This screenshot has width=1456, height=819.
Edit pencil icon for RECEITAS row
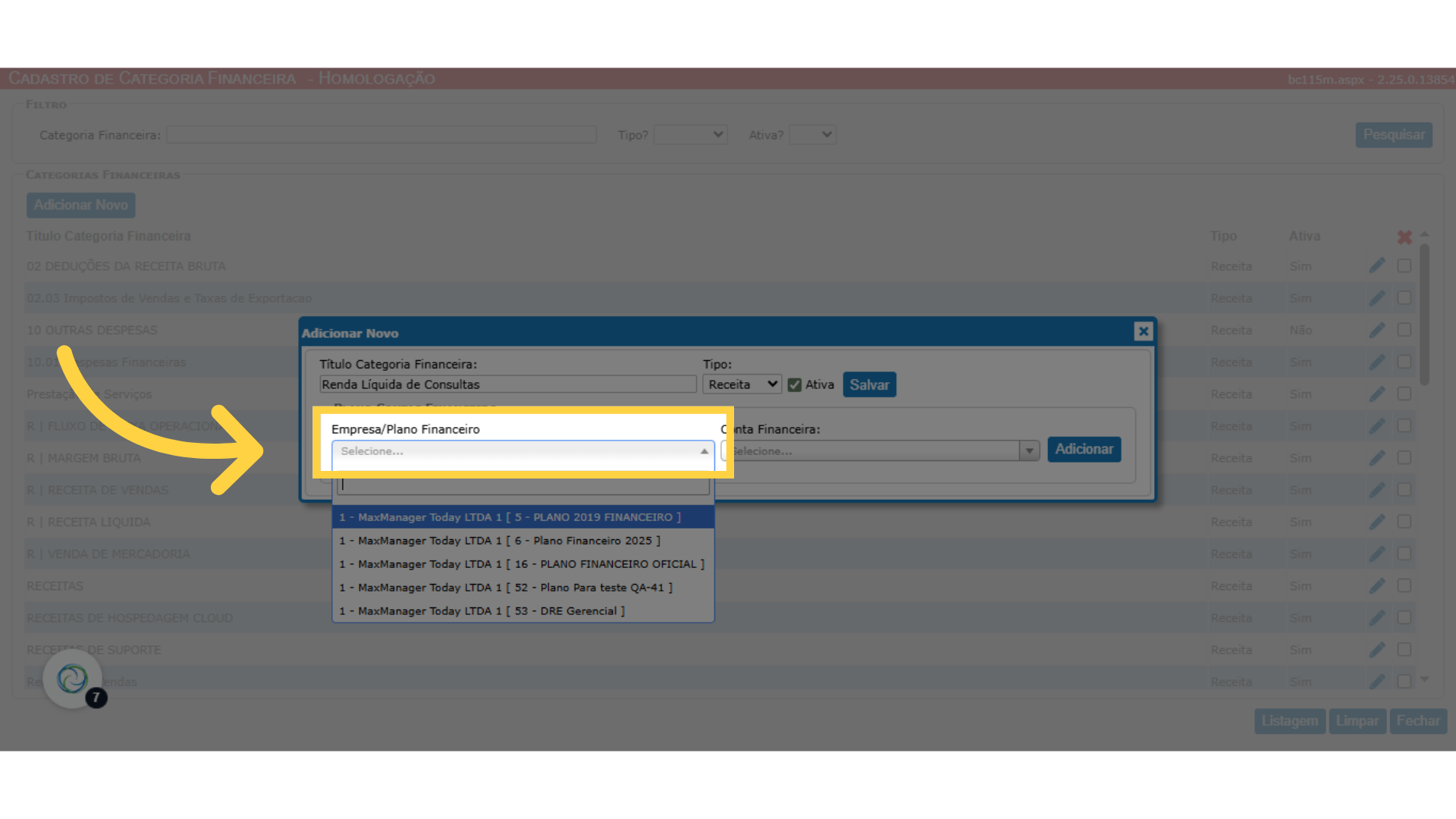(1377, 585)
